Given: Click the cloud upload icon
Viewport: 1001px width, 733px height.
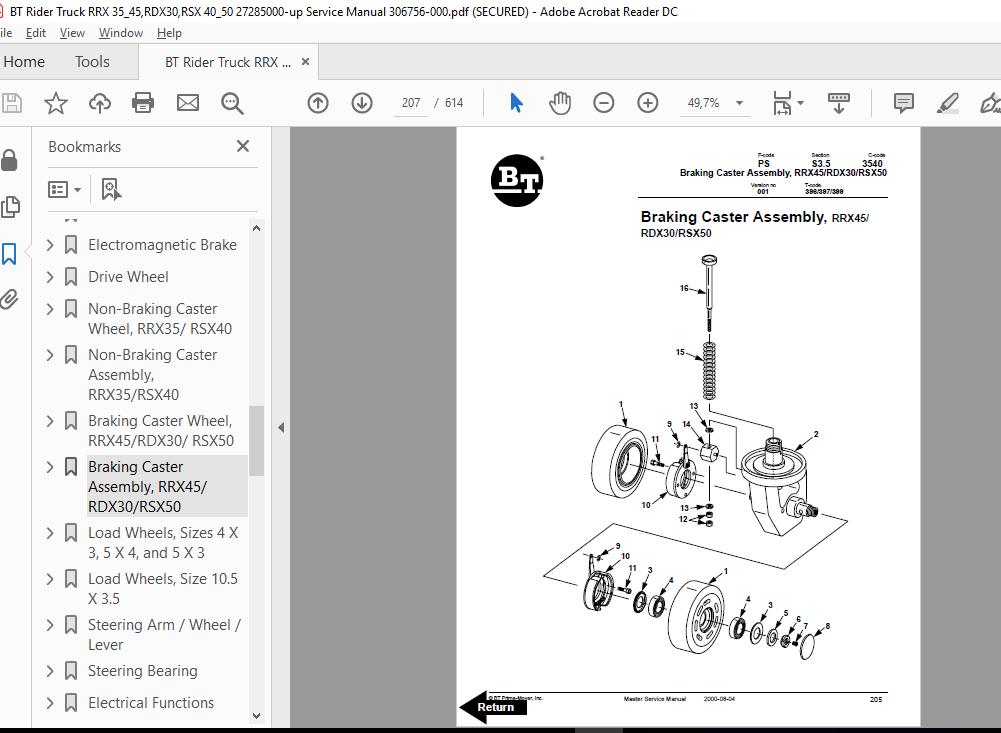Looking at the screenshot, I should coord(100,103).
